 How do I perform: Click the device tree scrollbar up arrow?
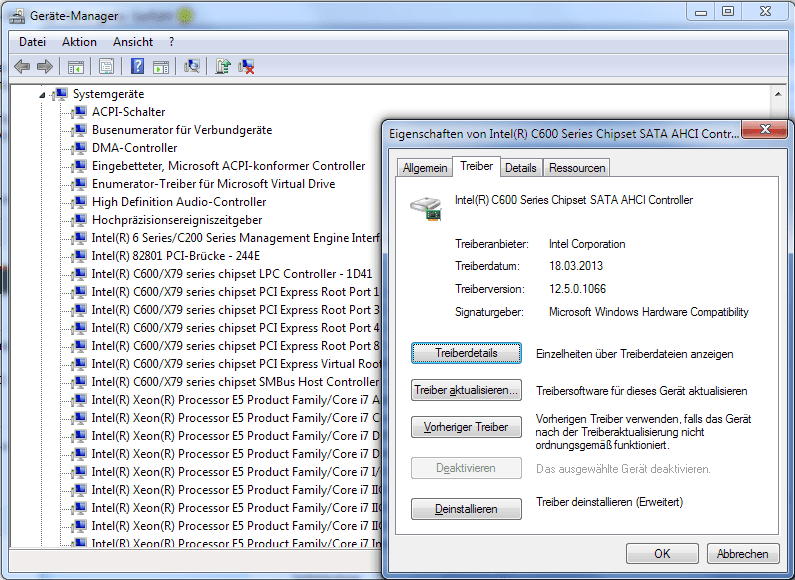(778, 94)
